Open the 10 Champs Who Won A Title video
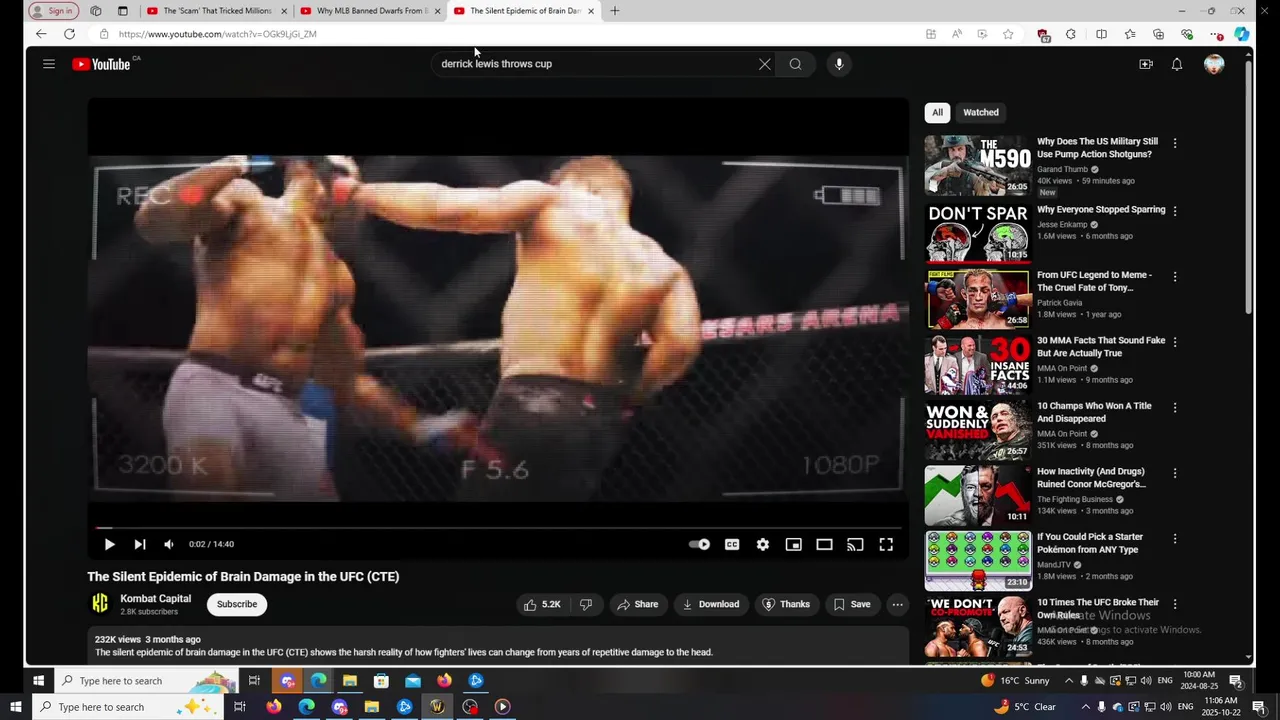This screenshot has width=1280, height=720. pyautogui.click(x=1094, y=412)
